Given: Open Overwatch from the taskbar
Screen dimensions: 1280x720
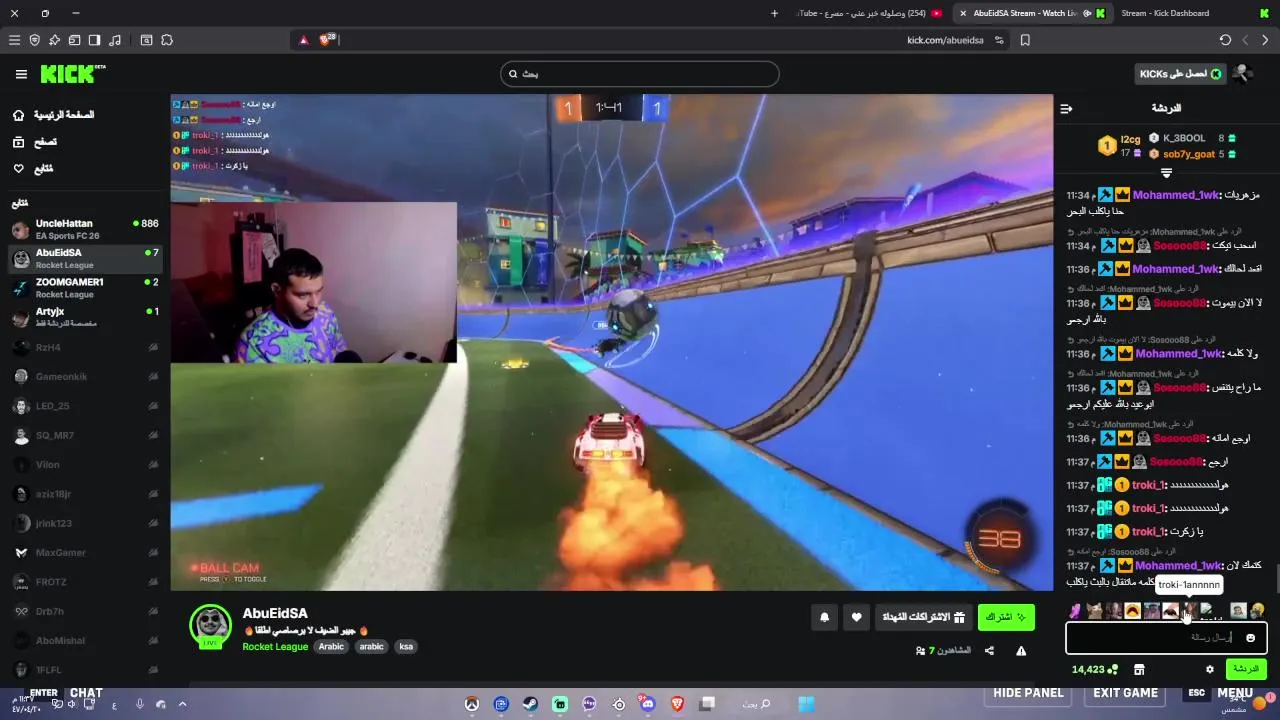Looking at the screenshot, I should click(472, 704).
